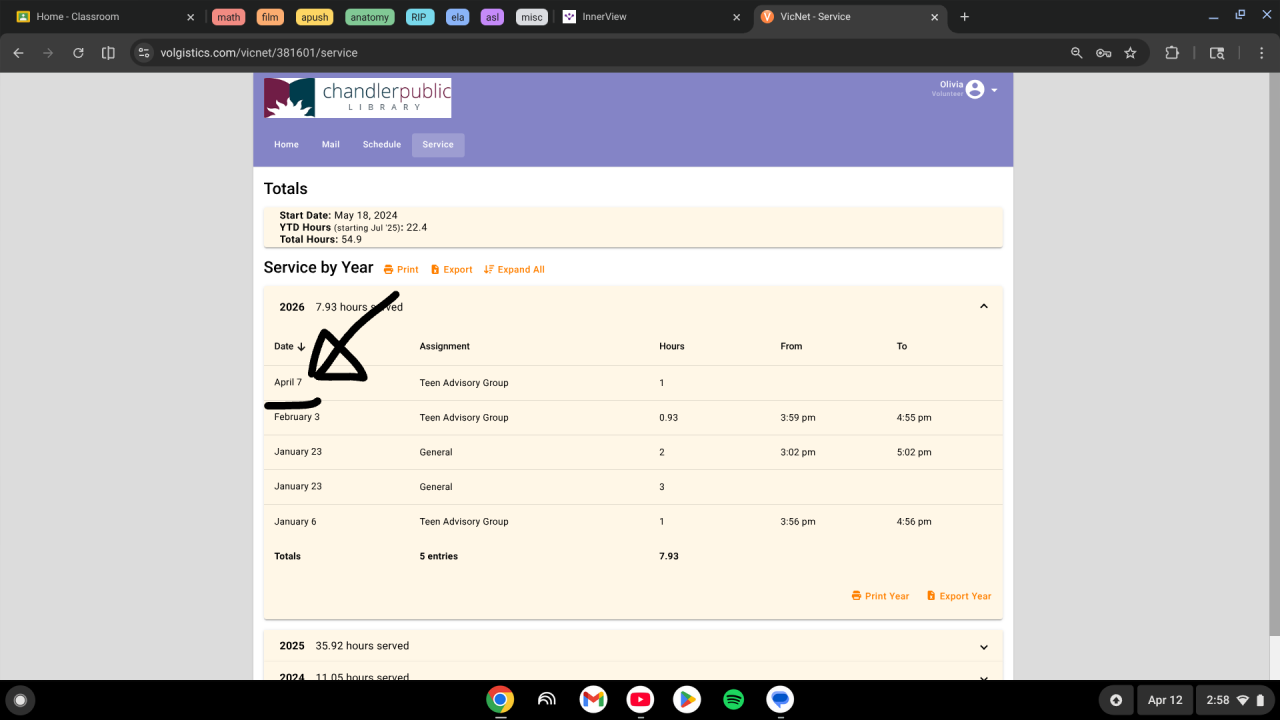Expand the apush tab group
Viewport: 1280px width, 720px height.
click(315, 17)
